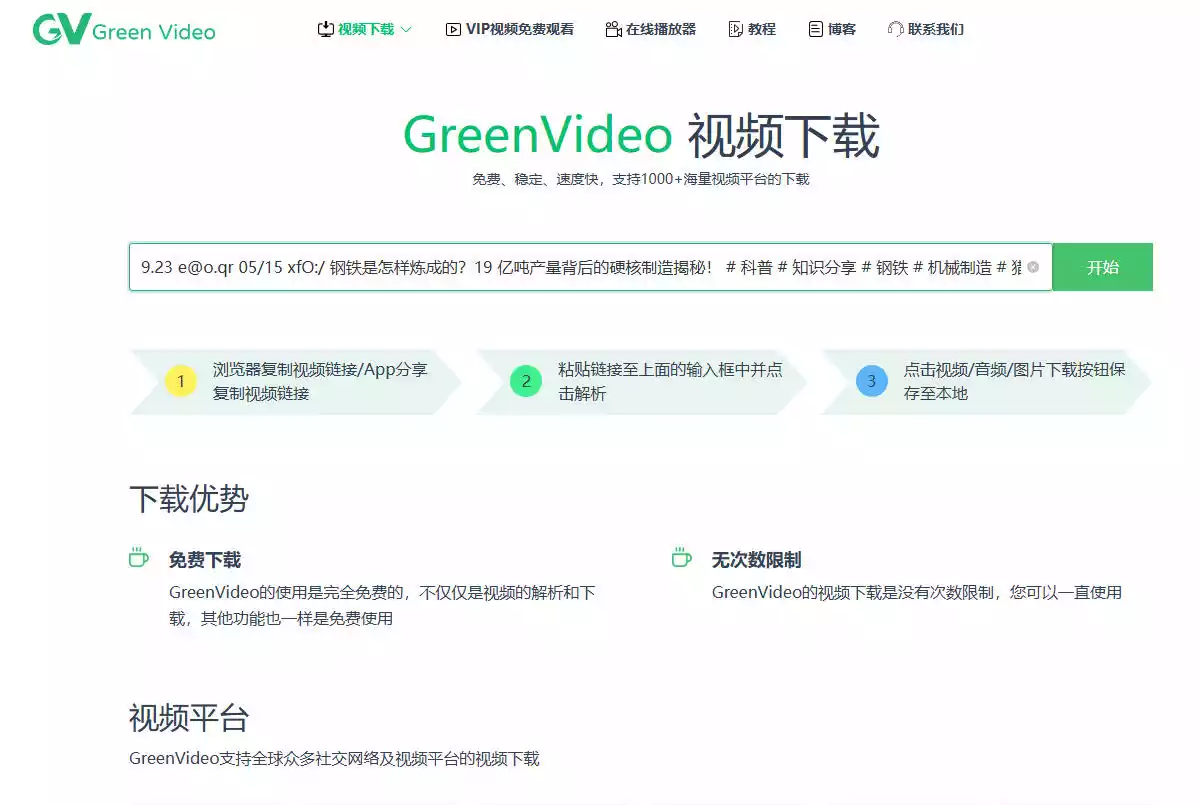Click step text 点击视频/音频/图片下载按钮保存至本地
The height and width of the screenshot is (805, 1200).
click(x=1014, y=381)
